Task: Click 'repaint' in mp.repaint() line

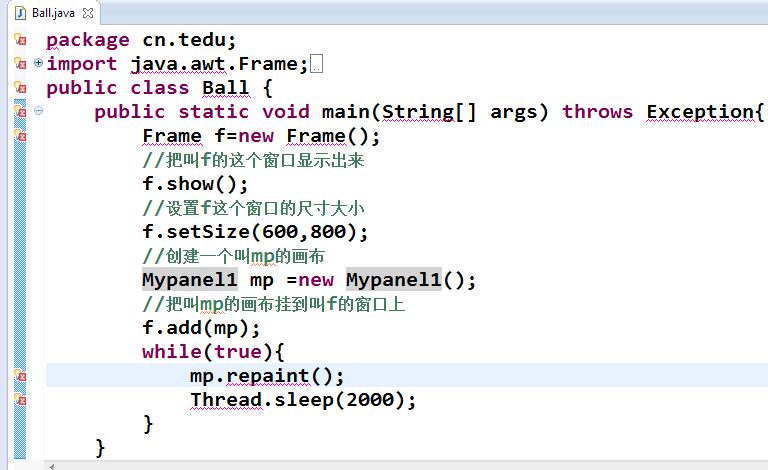Action: click(267, 376)
